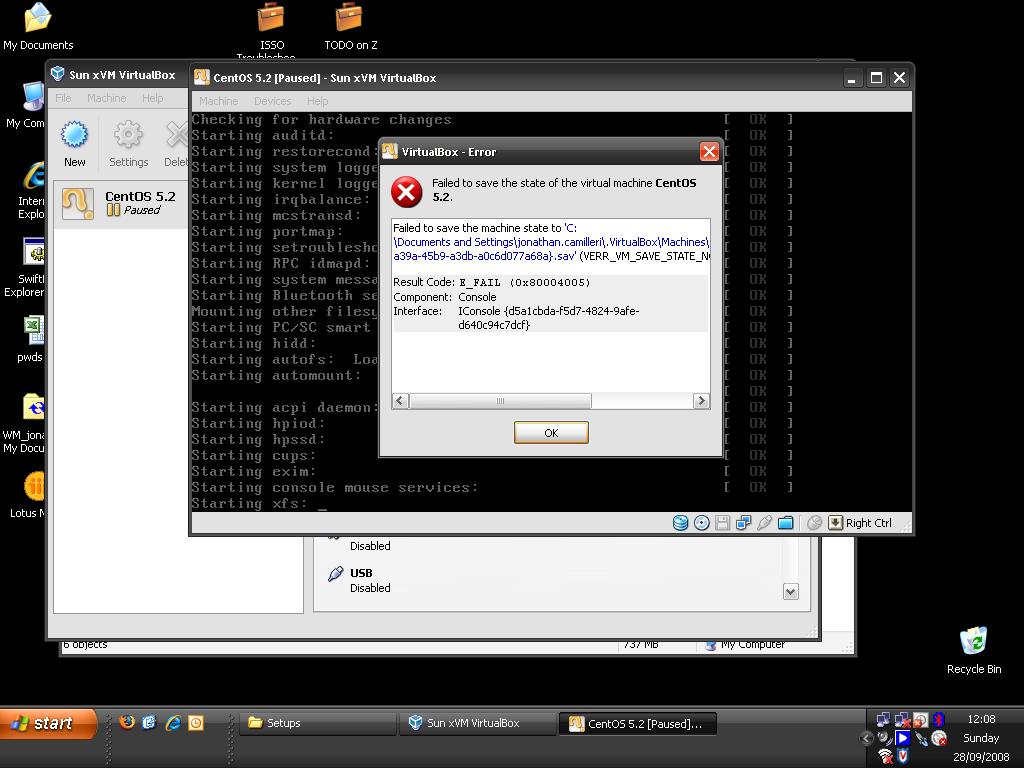Switch to Sun xVM VirtualBox taskbar button
Image resolution: width=1024 pixels, height=768 pixels.
click(x=477, y=723)
